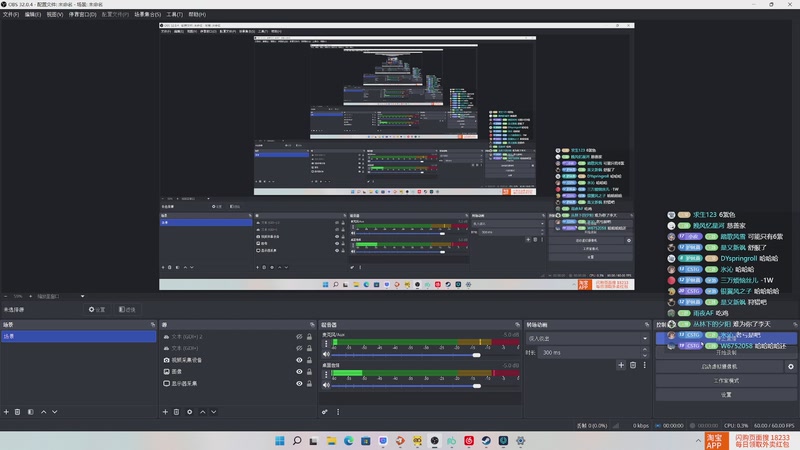Screen dimensions: 800x450
Task: Mute the 桌面音频 speaker icon
Action: coord(326,385)
